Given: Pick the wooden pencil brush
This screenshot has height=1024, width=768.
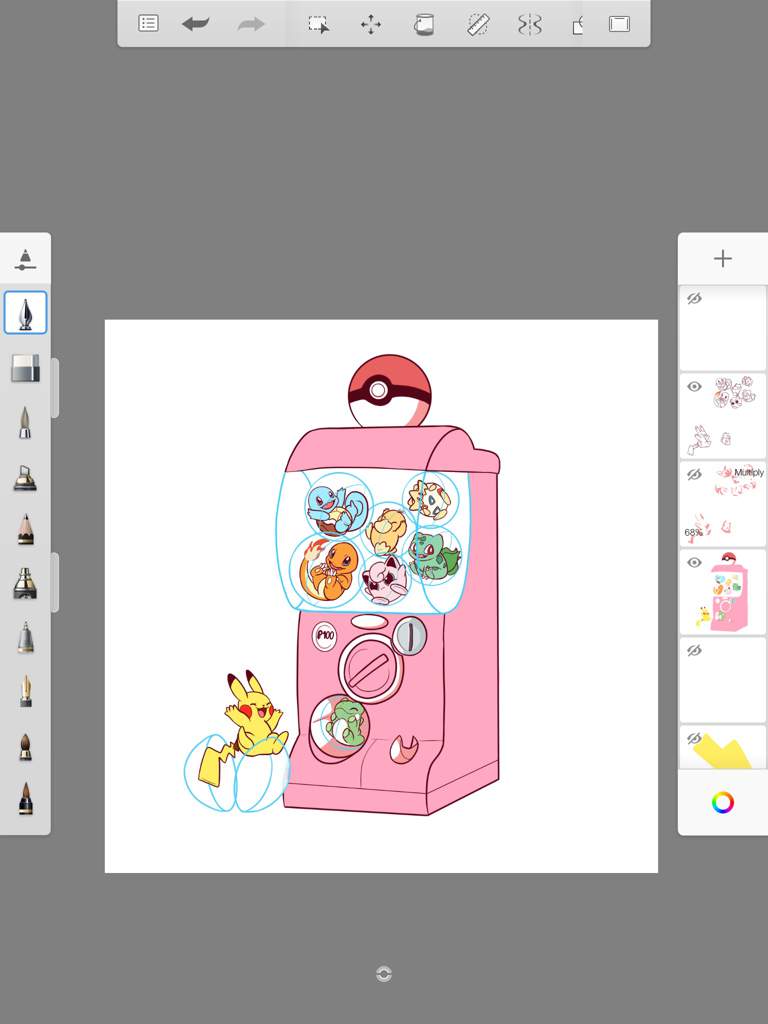Looking at the screenshot, I should click(x=25, y=529).
